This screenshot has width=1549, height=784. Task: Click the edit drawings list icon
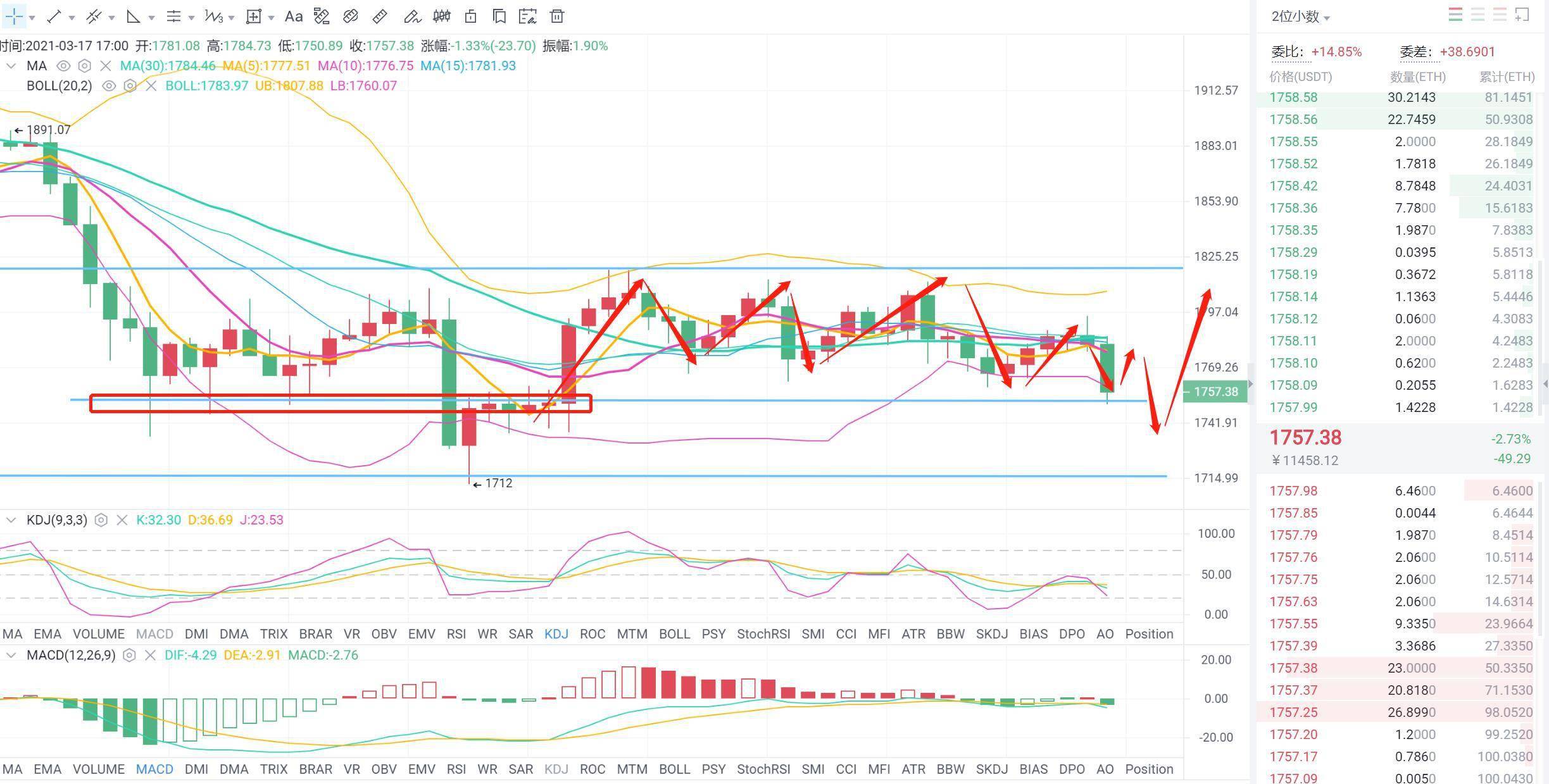[x=527, y=16]
